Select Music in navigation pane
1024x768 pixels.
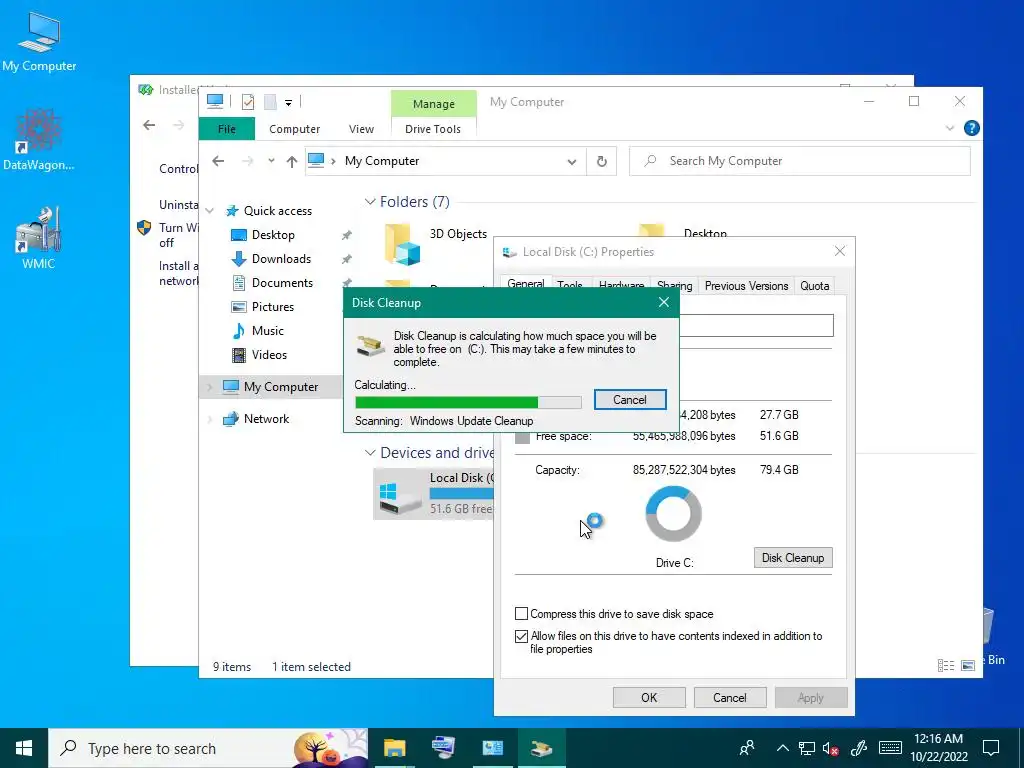[267, 331]
